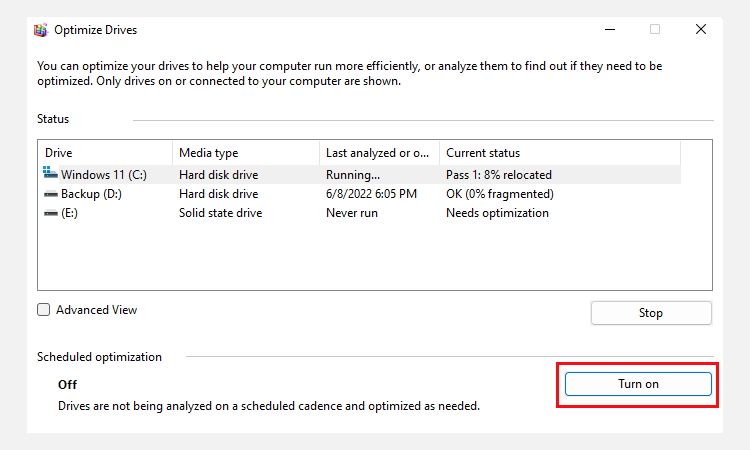750x450 pixels.
Task: Sort by the Media type column header
Action: (x=246, y=153)
